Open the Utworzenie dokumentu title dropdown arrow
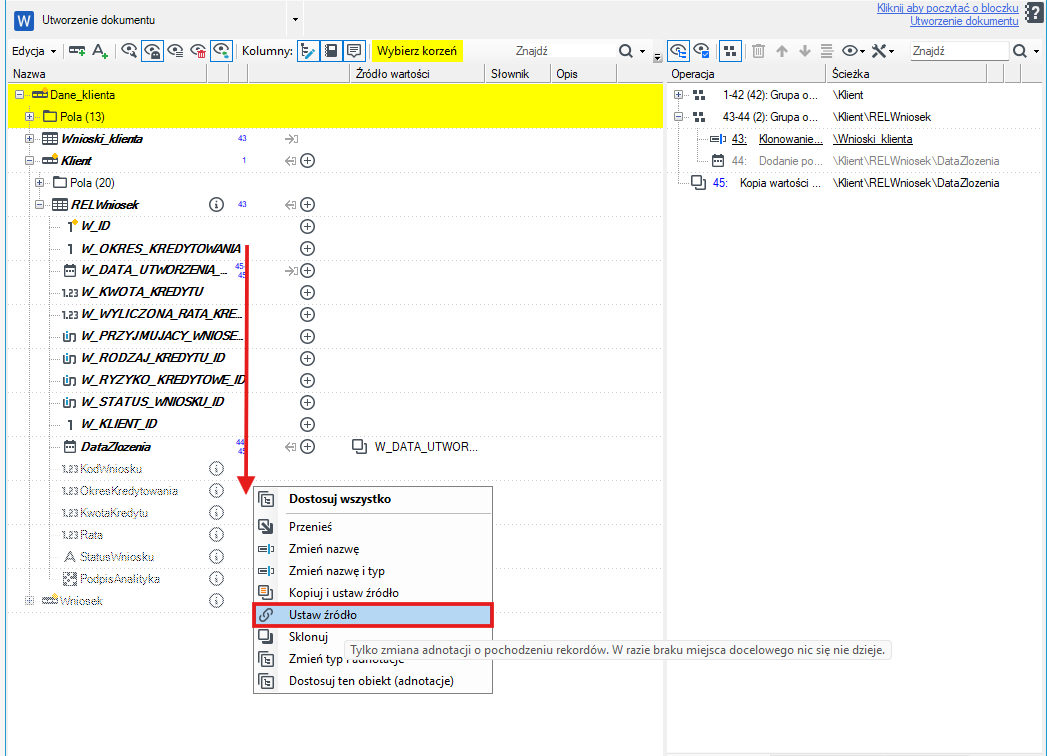This screenshot has width=1047, height=756. [296, 20]
